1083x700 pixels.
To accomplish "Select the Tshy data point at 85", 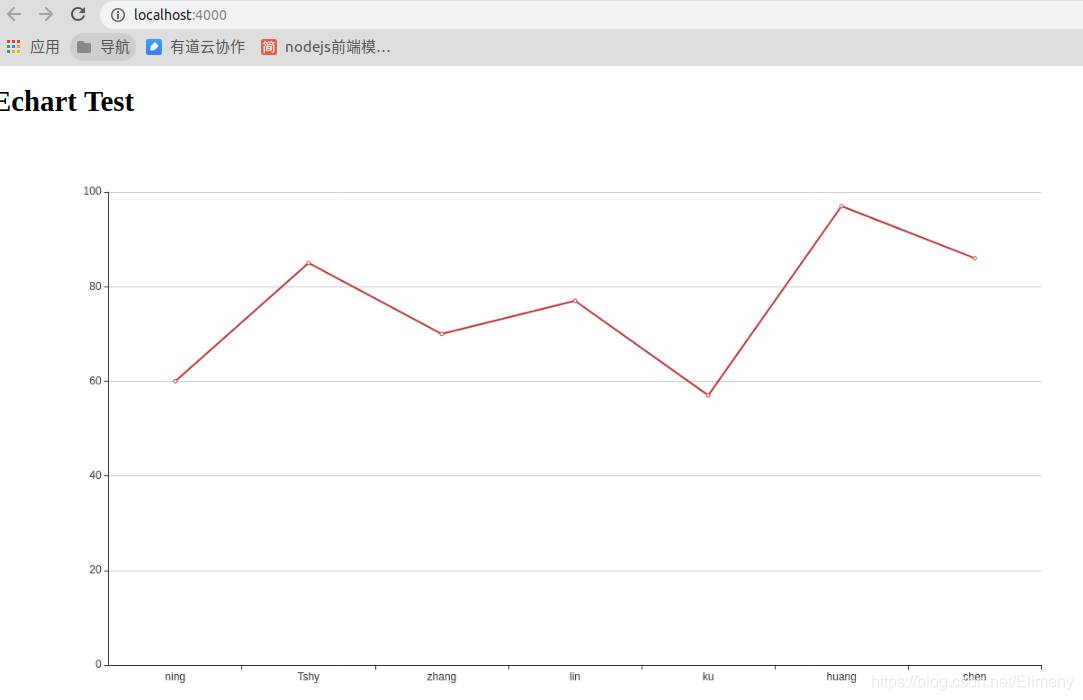I will click(x=309, y=263).
